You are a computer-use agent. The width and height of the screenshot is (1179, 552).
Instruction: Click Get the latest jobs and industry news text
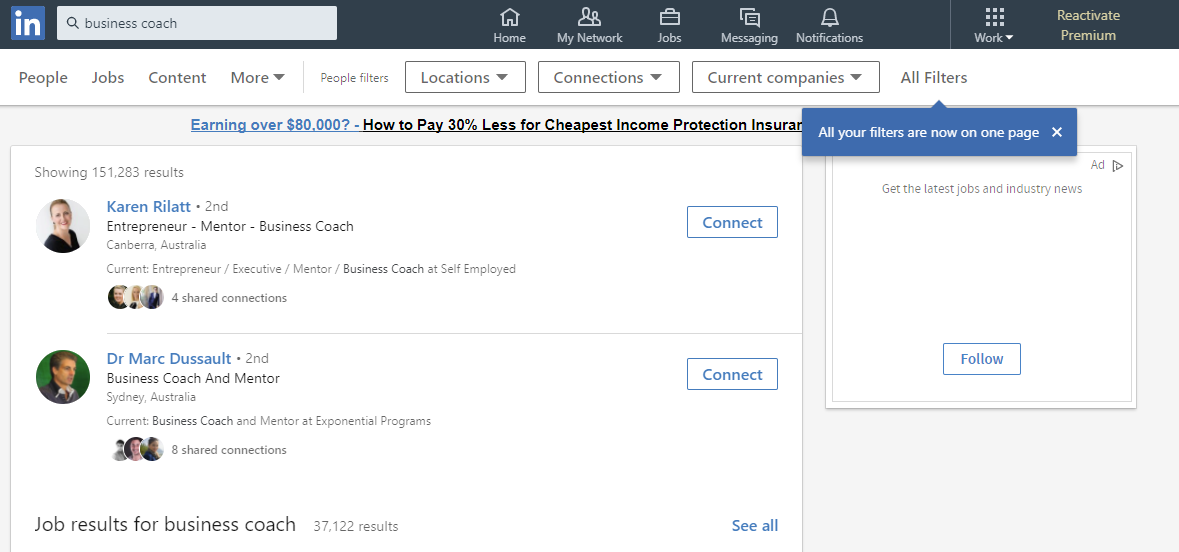[982, 189]
